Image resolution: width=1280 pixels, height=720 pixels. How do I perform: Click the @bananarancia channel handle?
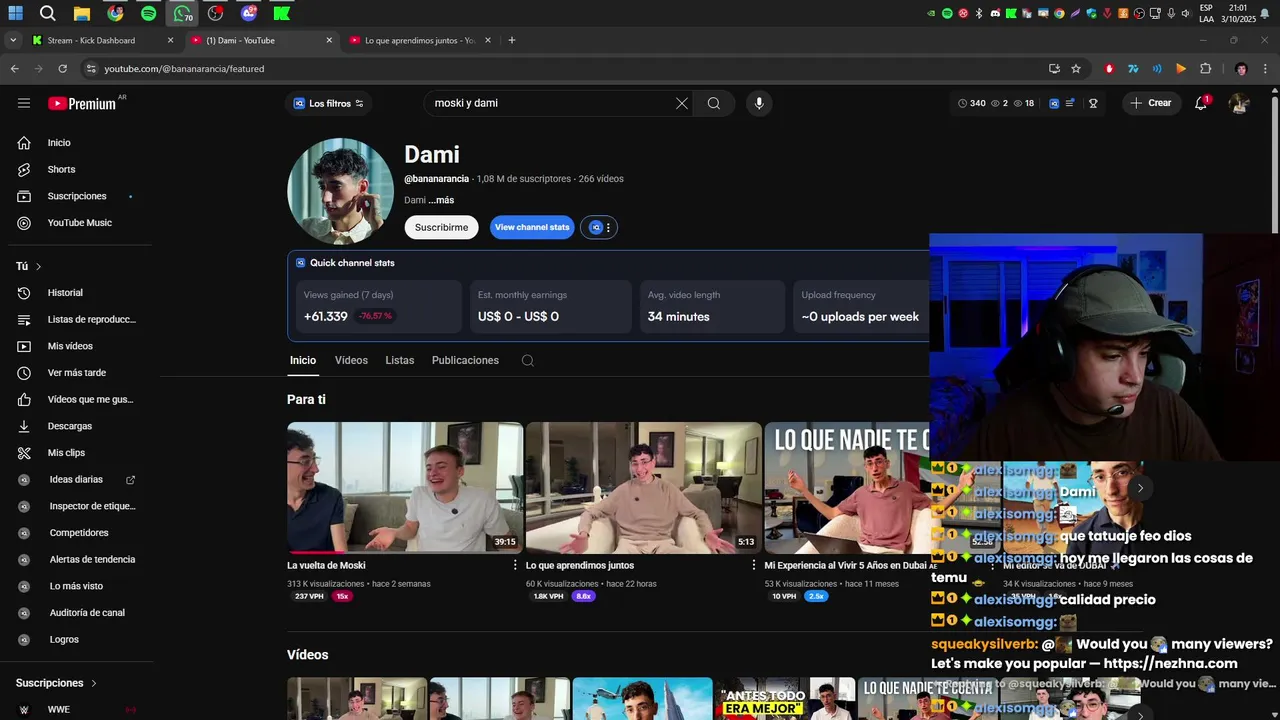point(436,179)
